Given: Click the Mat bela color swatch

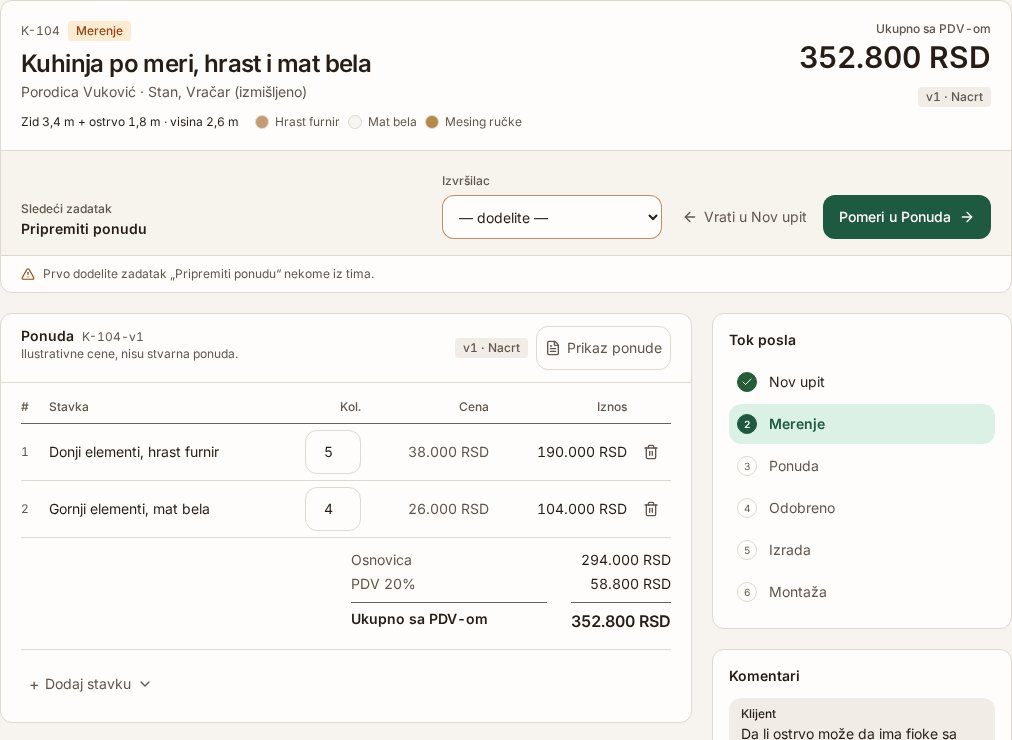Looking at the screenshot, I should click(355, 122).
